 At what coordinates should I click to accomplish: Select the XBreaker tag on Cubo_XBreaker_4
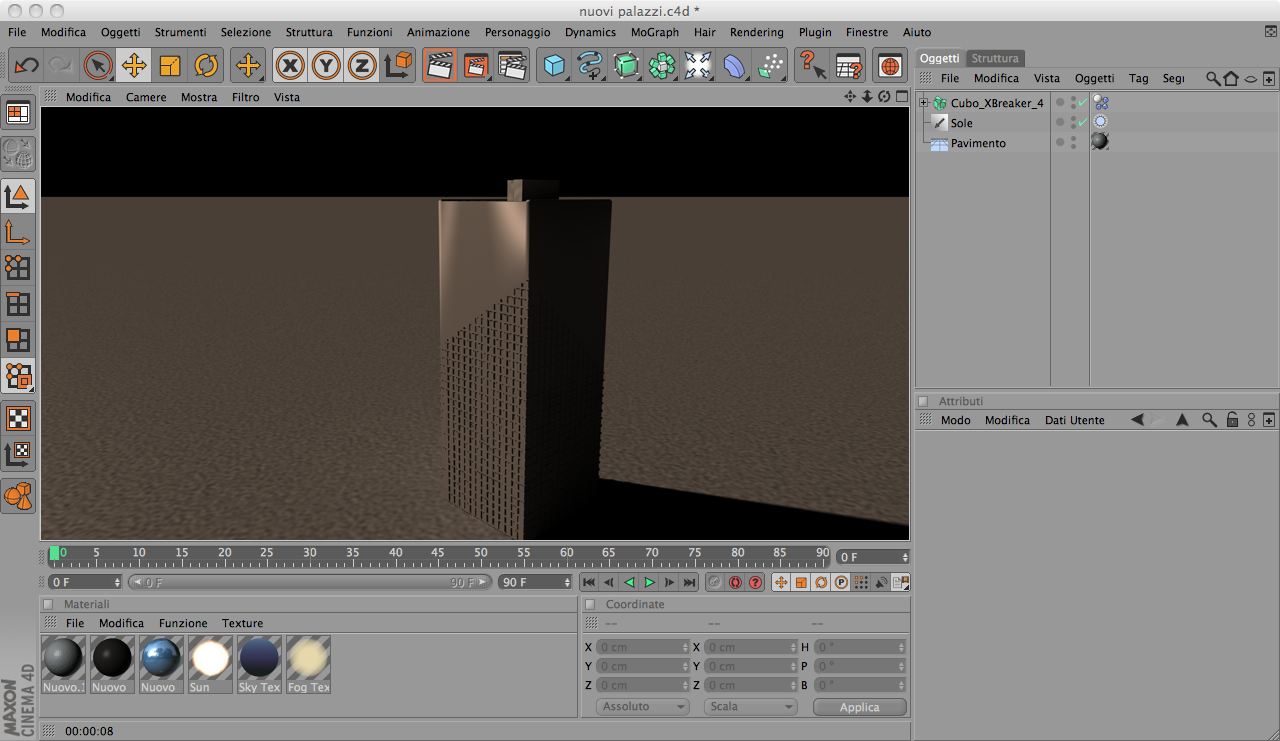(x=1100, y=102)
